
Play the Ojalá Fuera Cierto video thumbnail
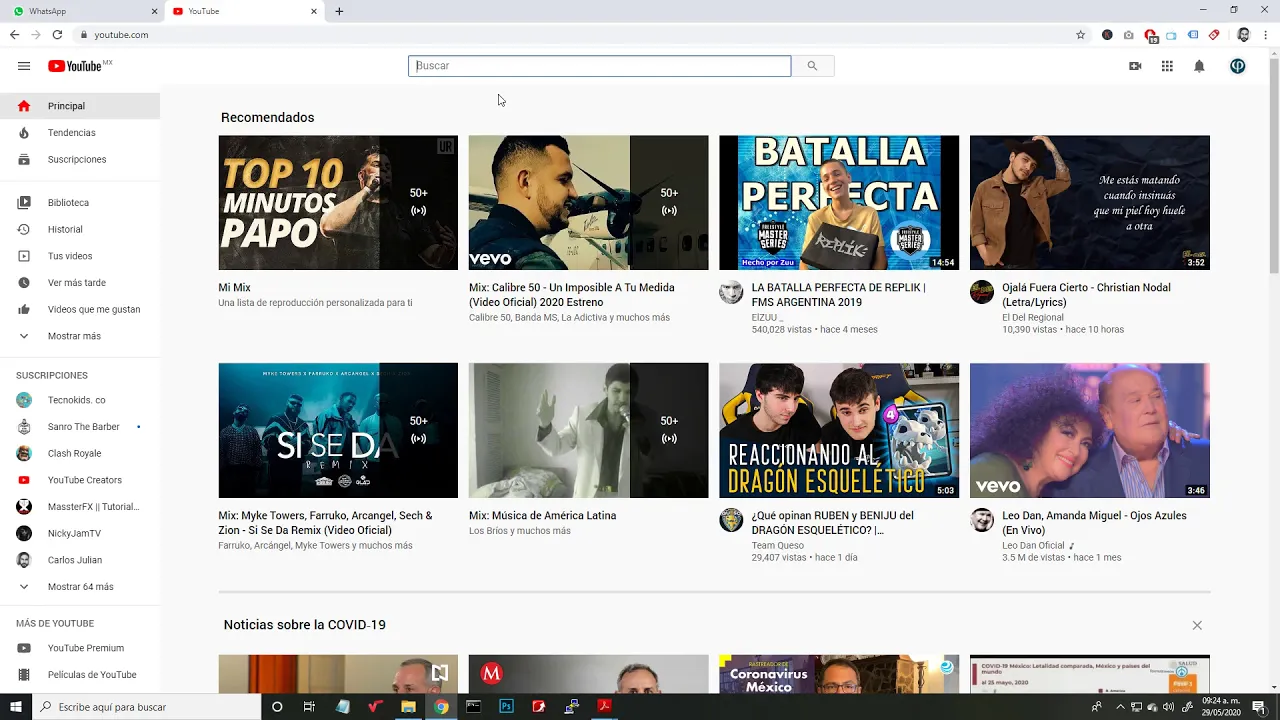pos(1089,203)
